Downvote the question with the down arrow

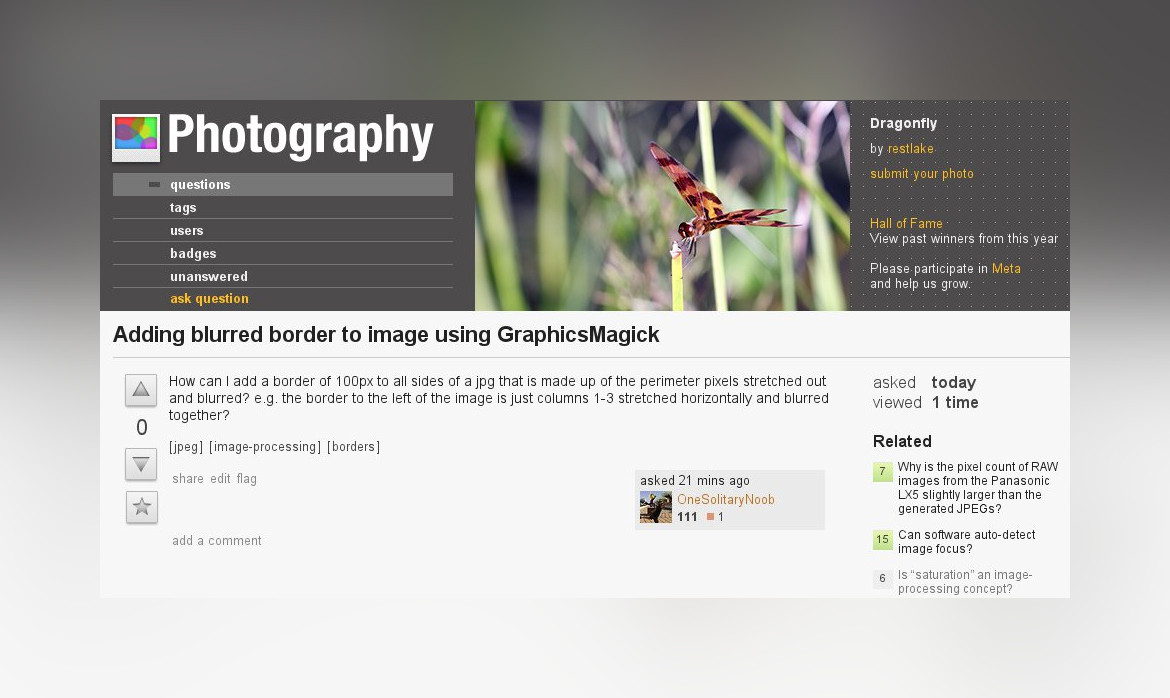click(140, 464)
